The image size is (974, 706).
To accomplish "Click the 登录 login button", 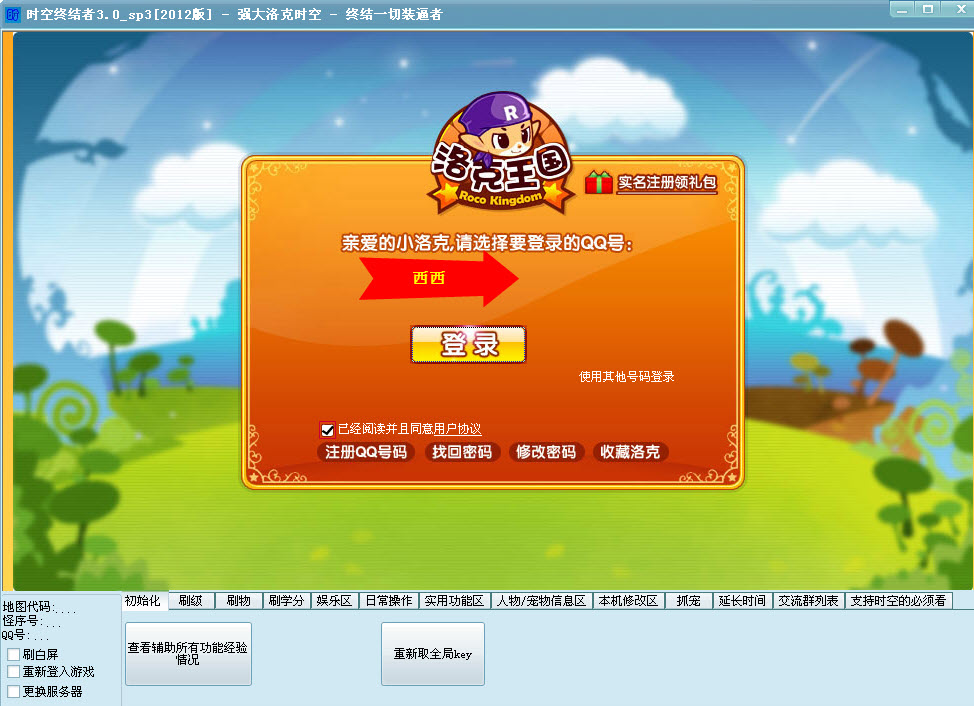I will pos(468,343).
